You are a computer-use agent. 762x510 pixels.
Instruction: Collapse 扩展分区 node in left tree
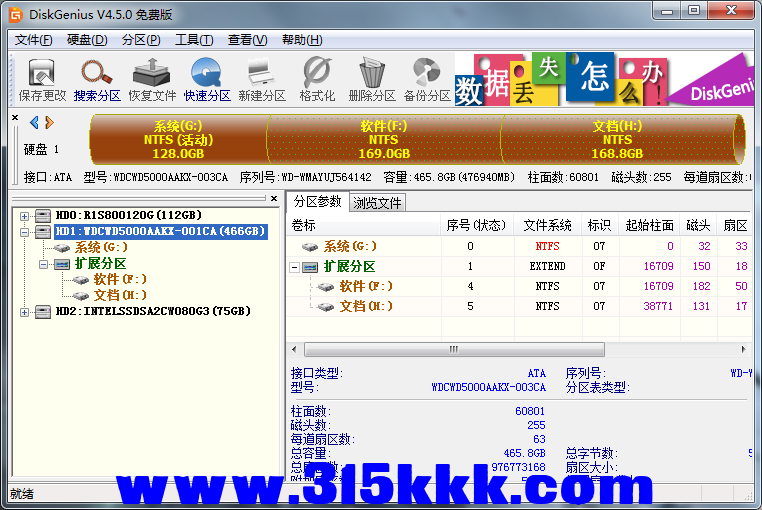coord(43,264)
